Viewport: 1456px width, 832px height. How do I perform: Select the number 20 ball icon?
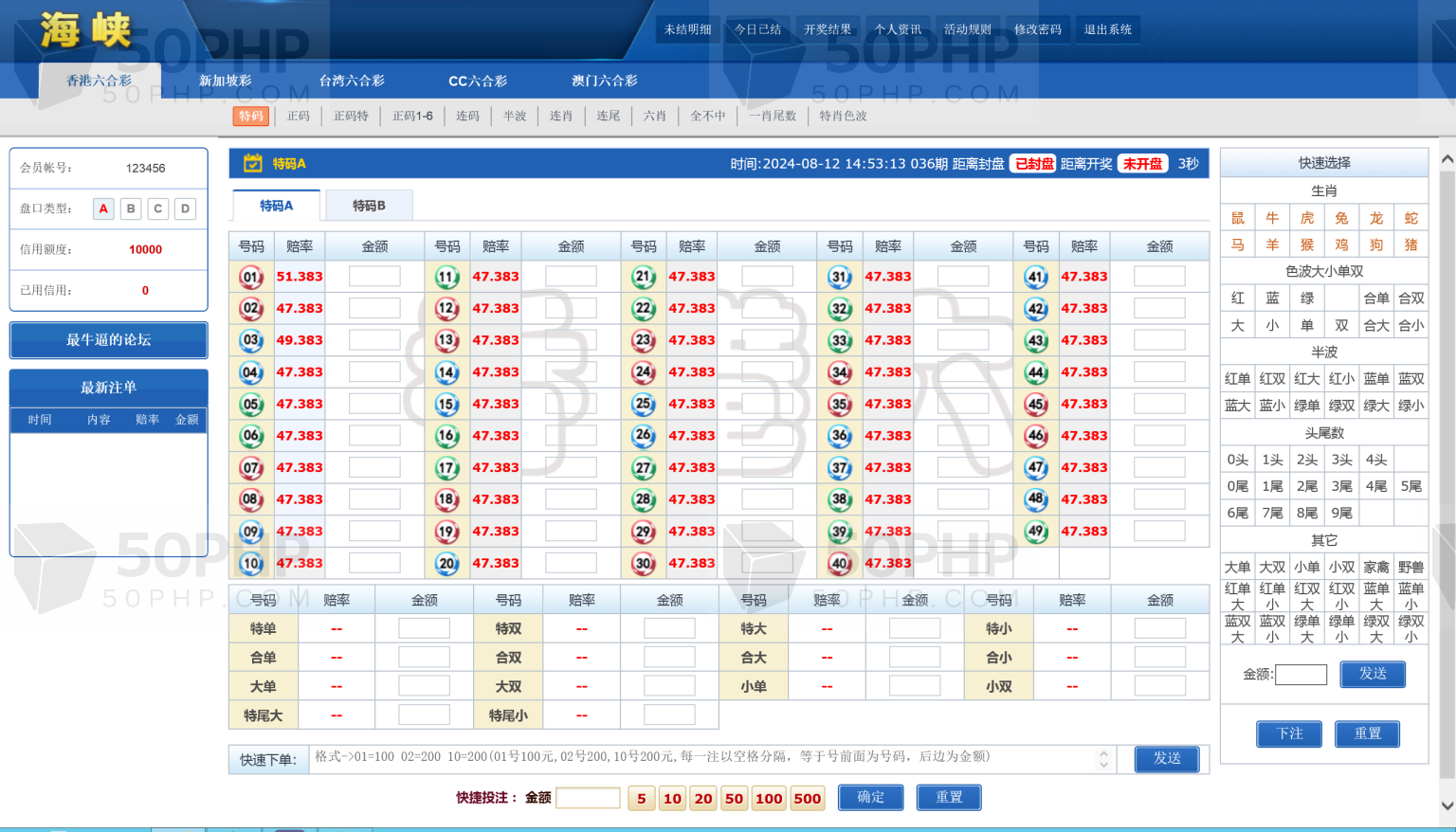pos(447,563)
